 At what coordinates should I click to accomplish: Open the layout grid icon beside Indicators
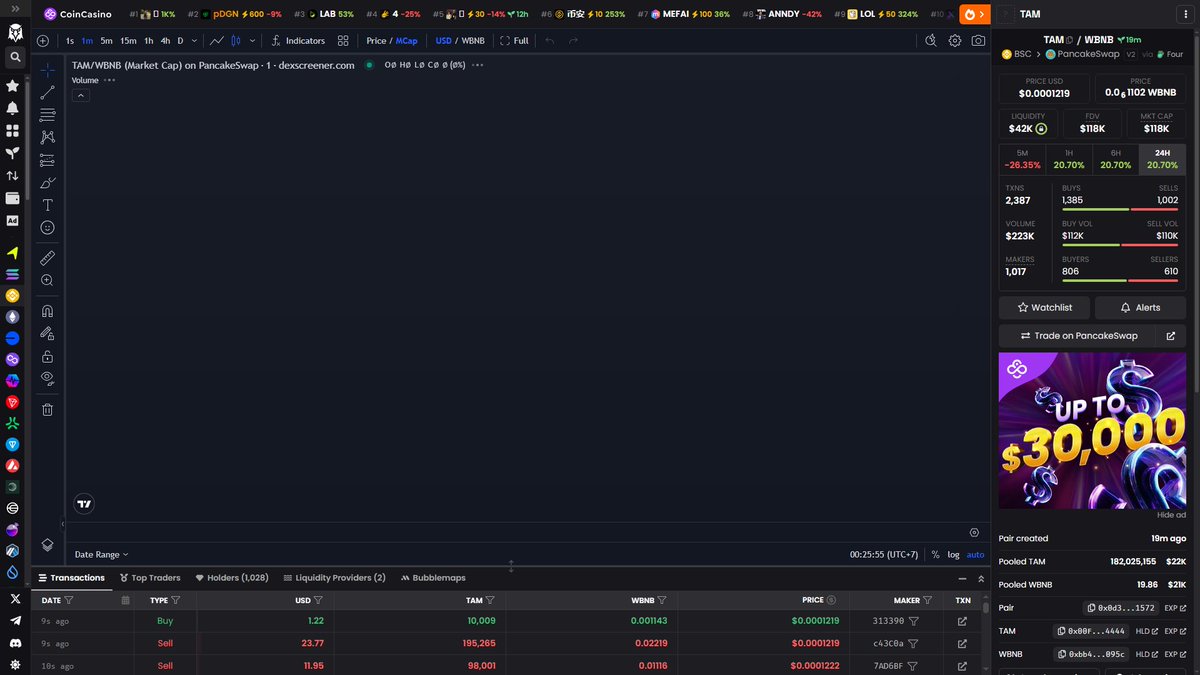coord(343,41)
